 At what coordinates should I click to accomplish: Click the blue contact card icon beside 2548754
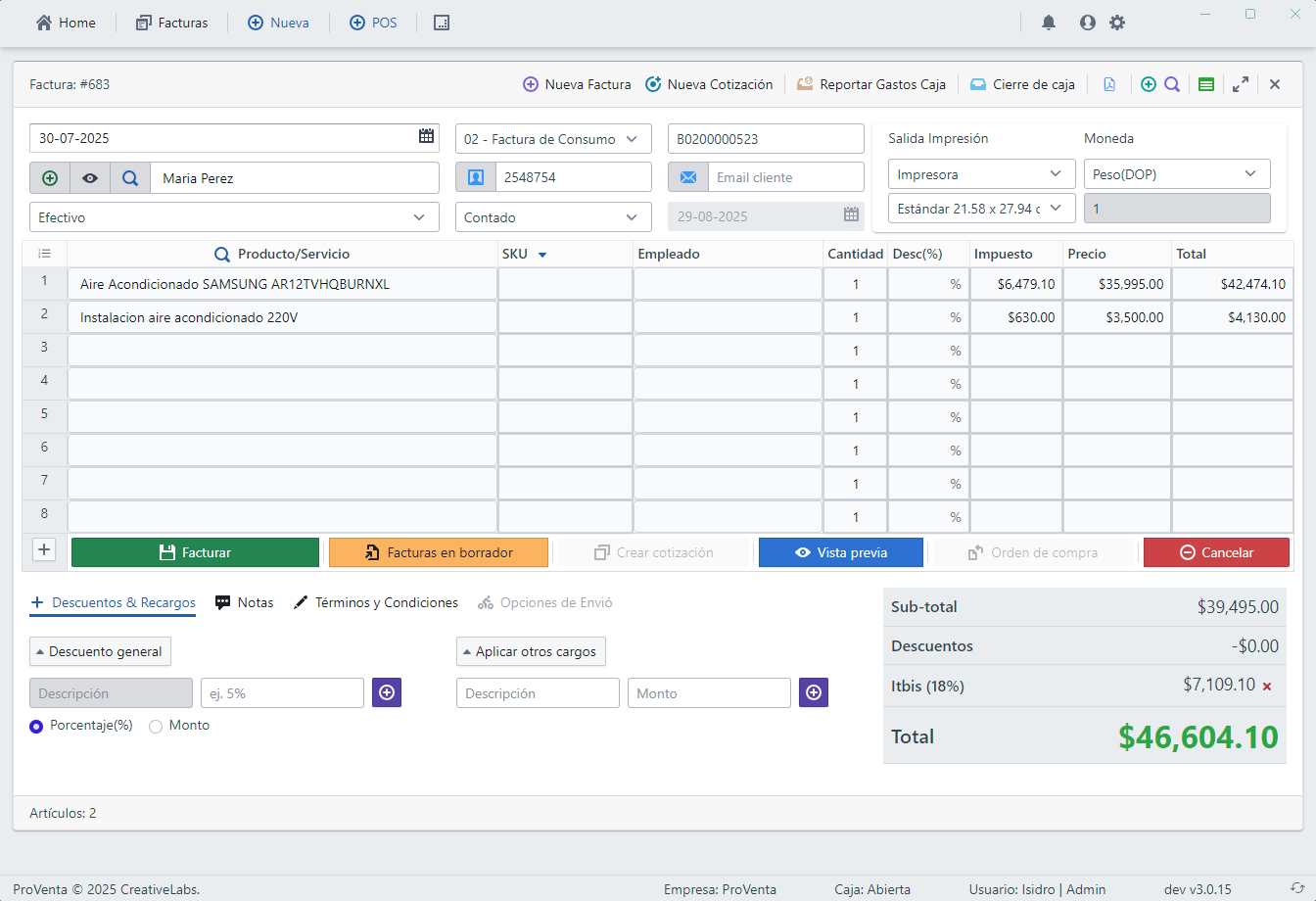pos(475,176)
